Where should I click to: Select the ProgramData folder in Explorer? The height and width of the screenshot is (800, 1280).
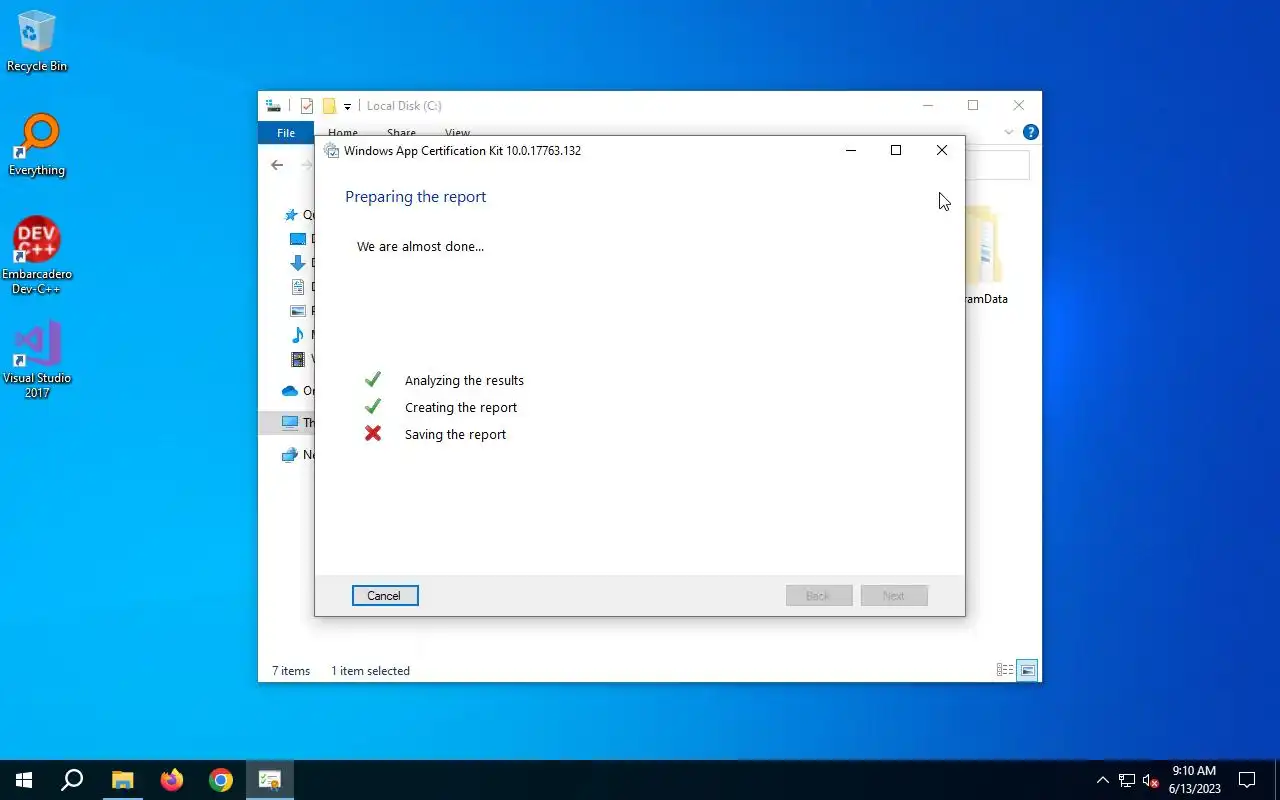click(986, 255)
